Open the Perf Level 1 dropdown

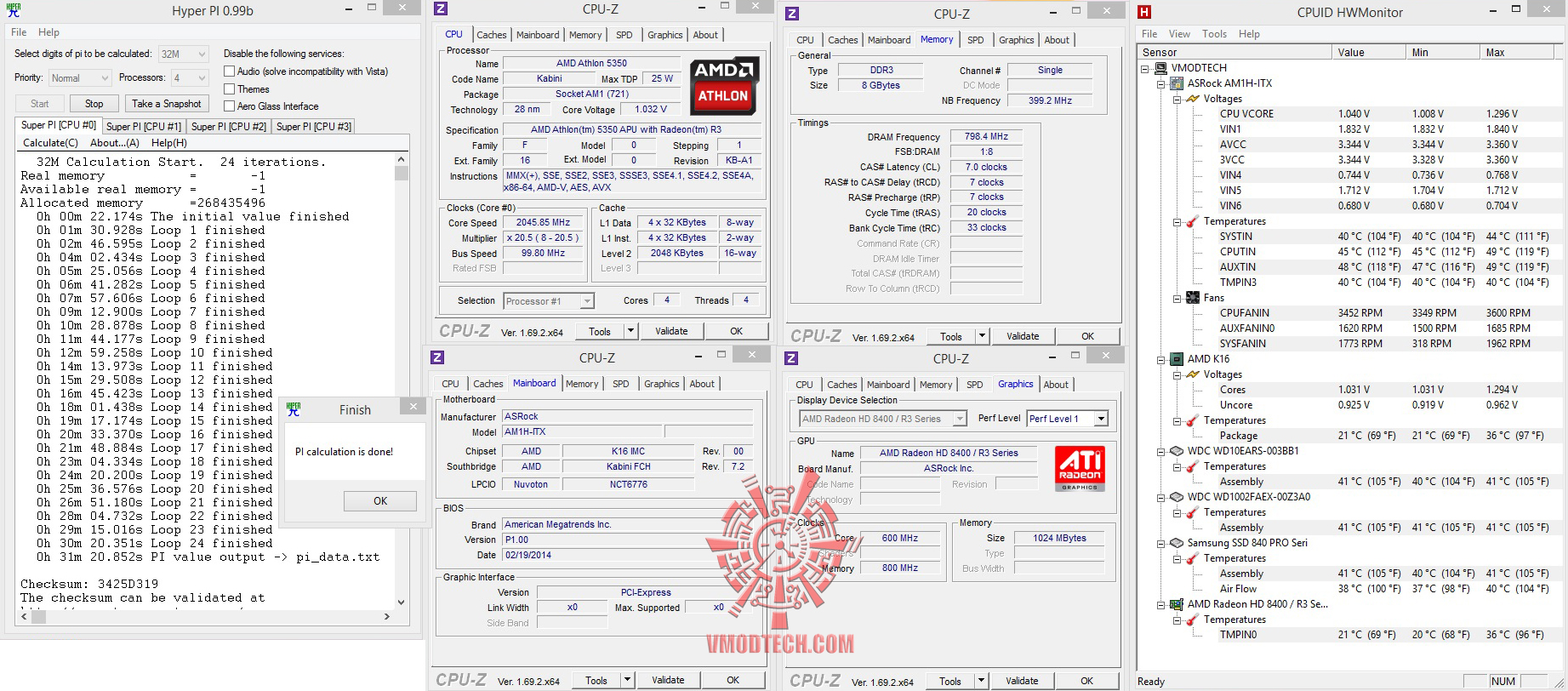(x=1068, y=419)
